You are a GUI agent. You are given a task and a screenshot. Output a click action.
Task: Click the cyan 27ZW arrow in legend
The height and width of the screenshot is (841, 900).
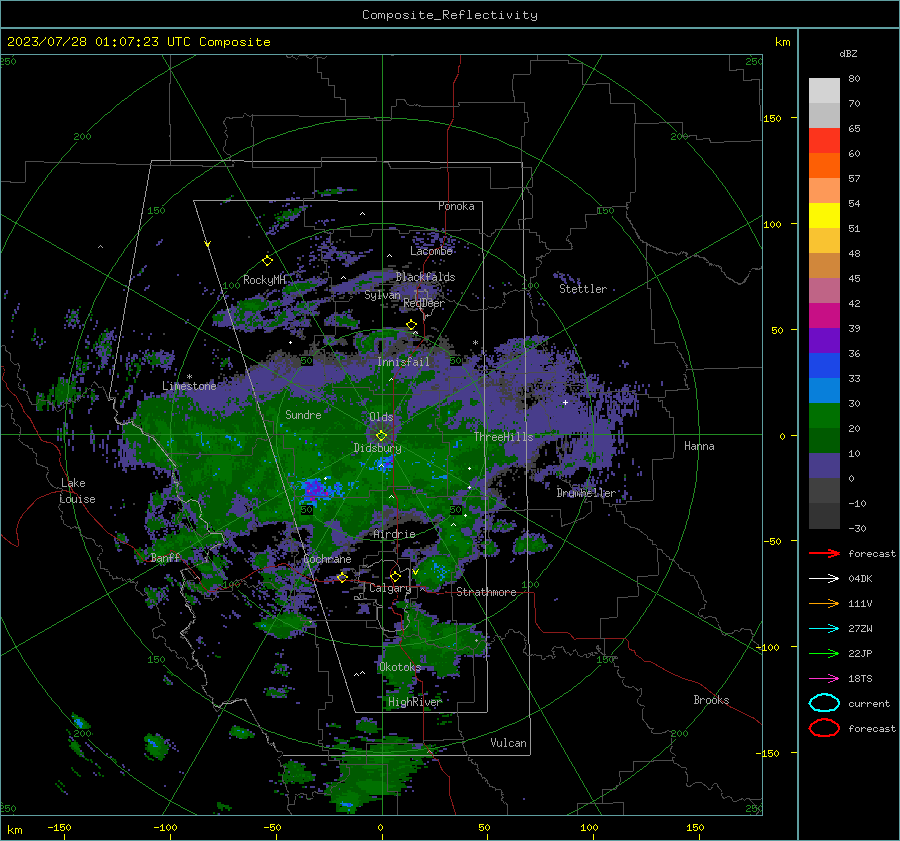pos(824,629)
